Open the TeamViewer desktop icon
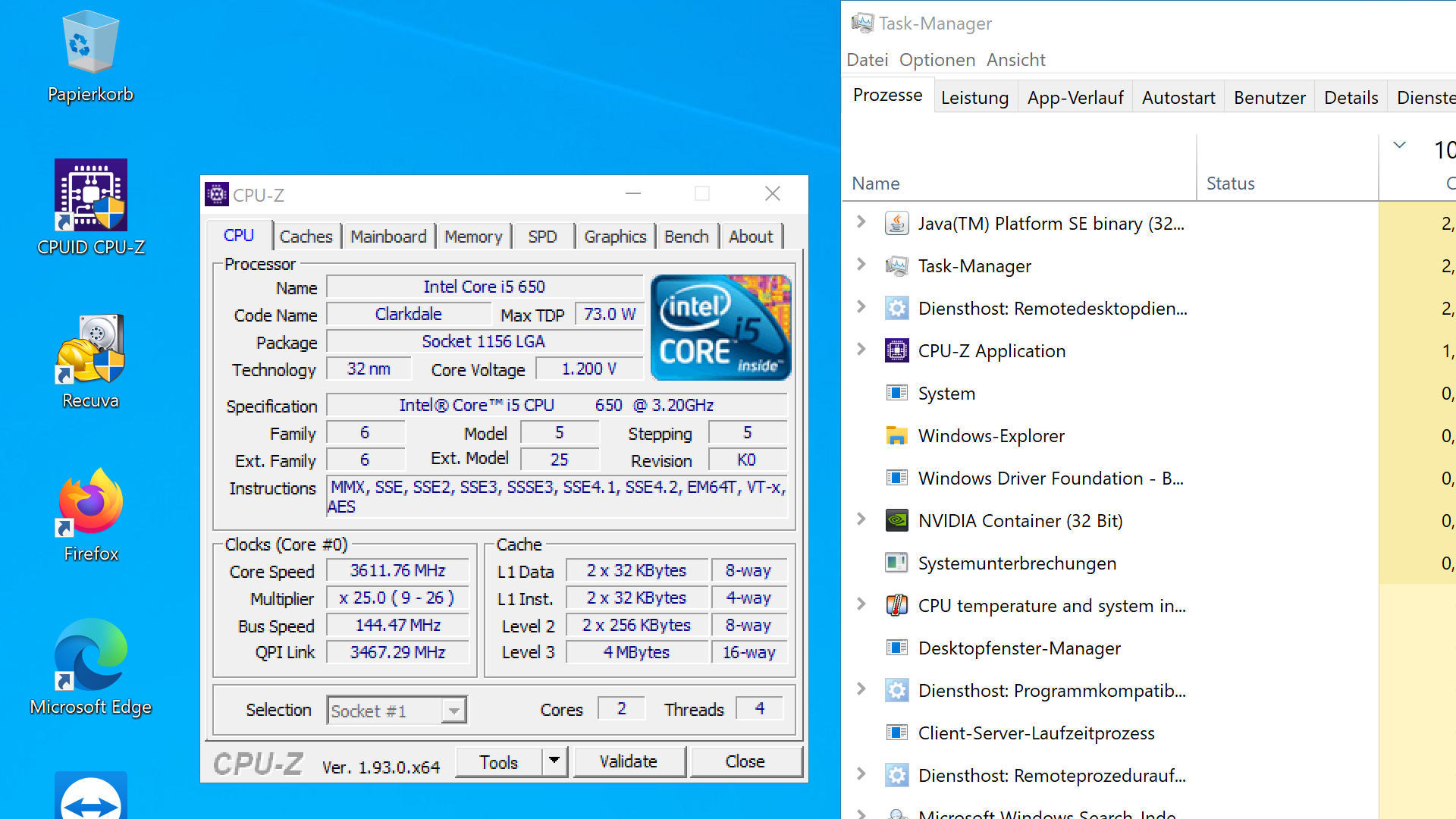The width and height of the screenshot is (1456, 819). coord(91,796)
